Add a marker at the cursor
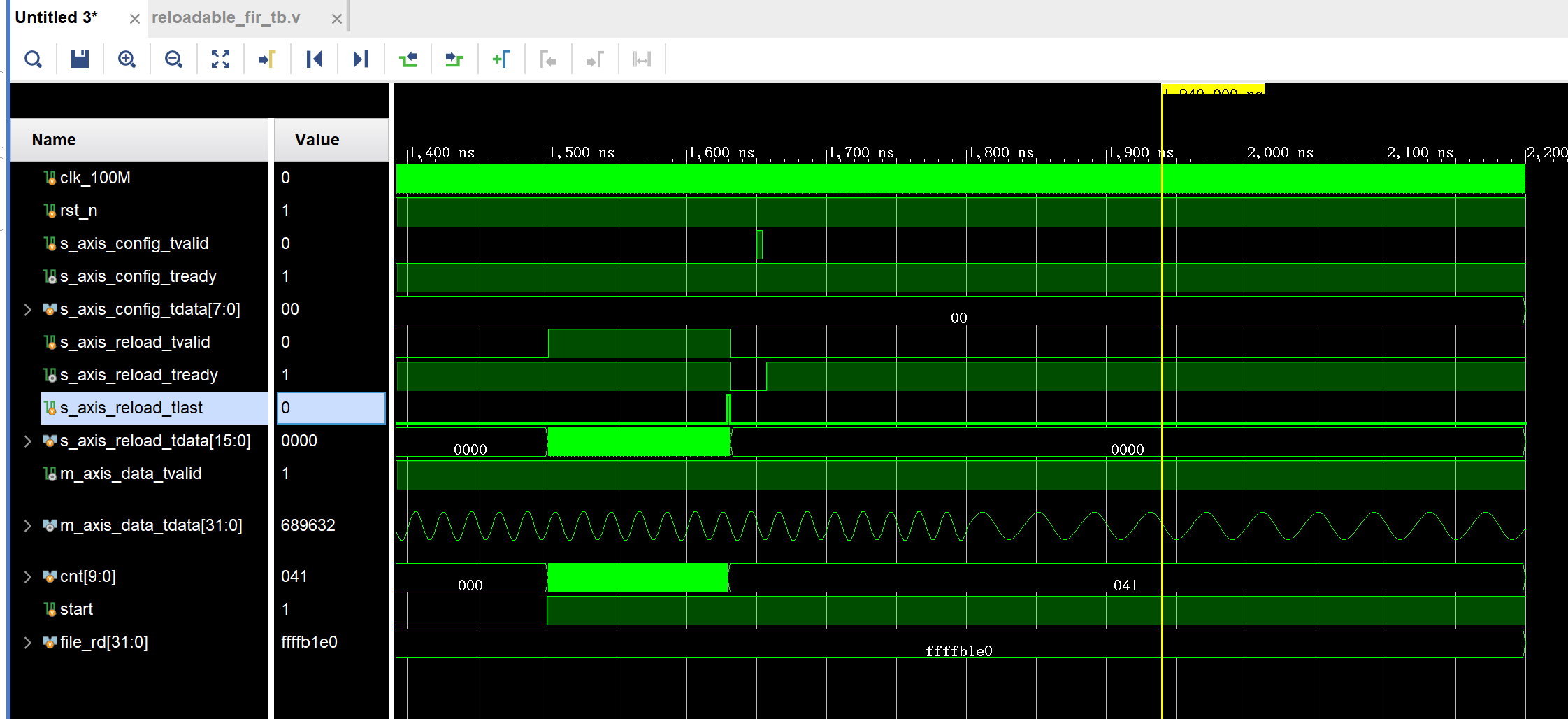The image size is (1568, 719). pos(501,59)
